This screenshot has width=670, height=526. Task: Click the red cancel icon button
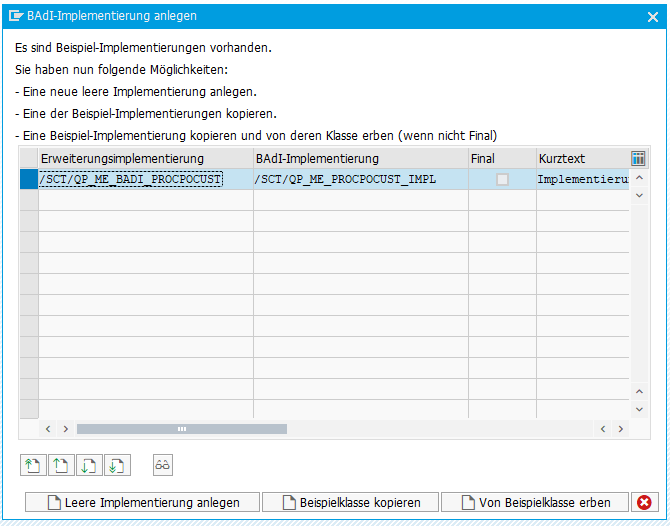645,502
